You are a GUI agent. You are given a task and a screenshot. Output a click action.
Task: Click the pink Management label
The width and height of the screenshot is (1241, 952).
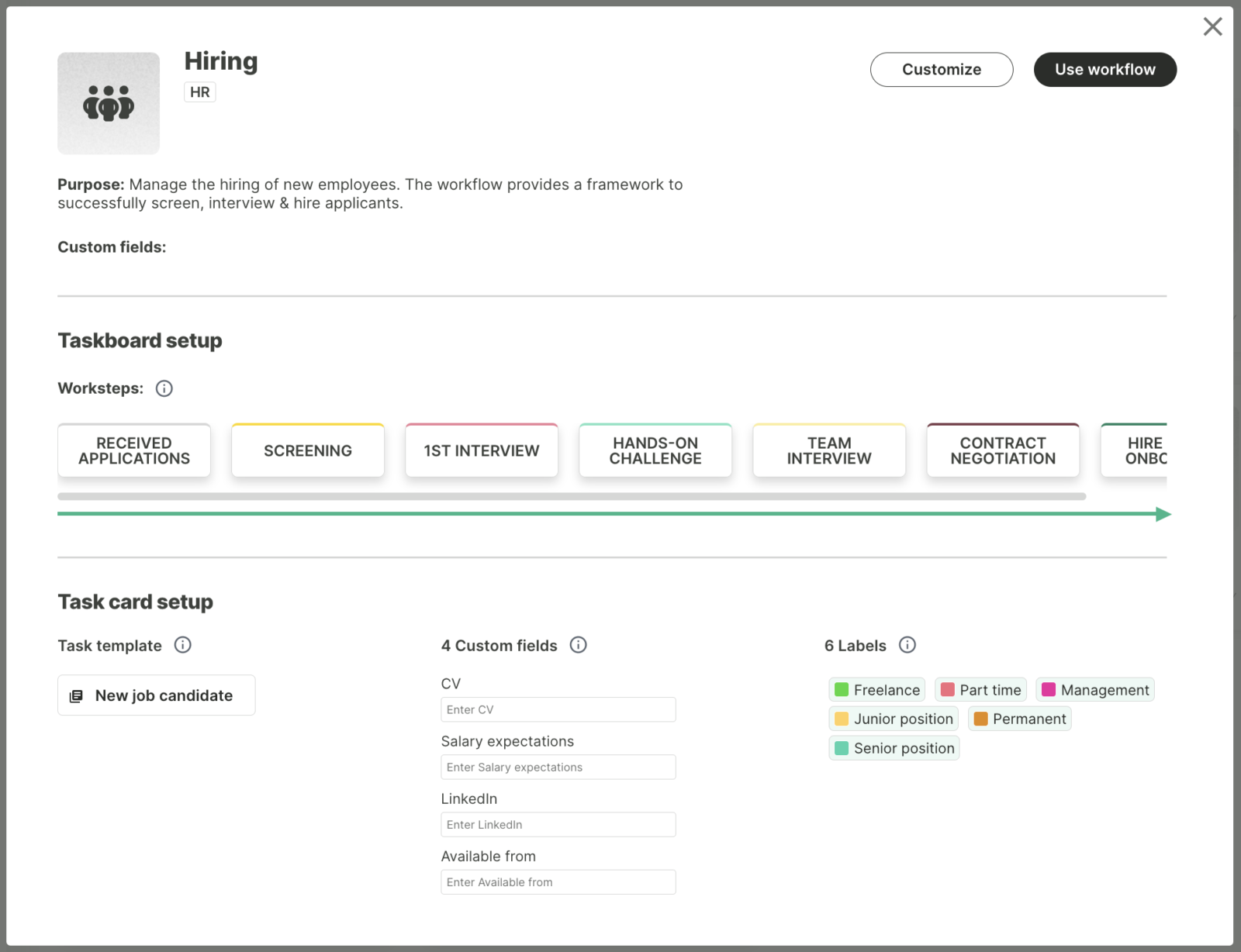click(1095, 690)
